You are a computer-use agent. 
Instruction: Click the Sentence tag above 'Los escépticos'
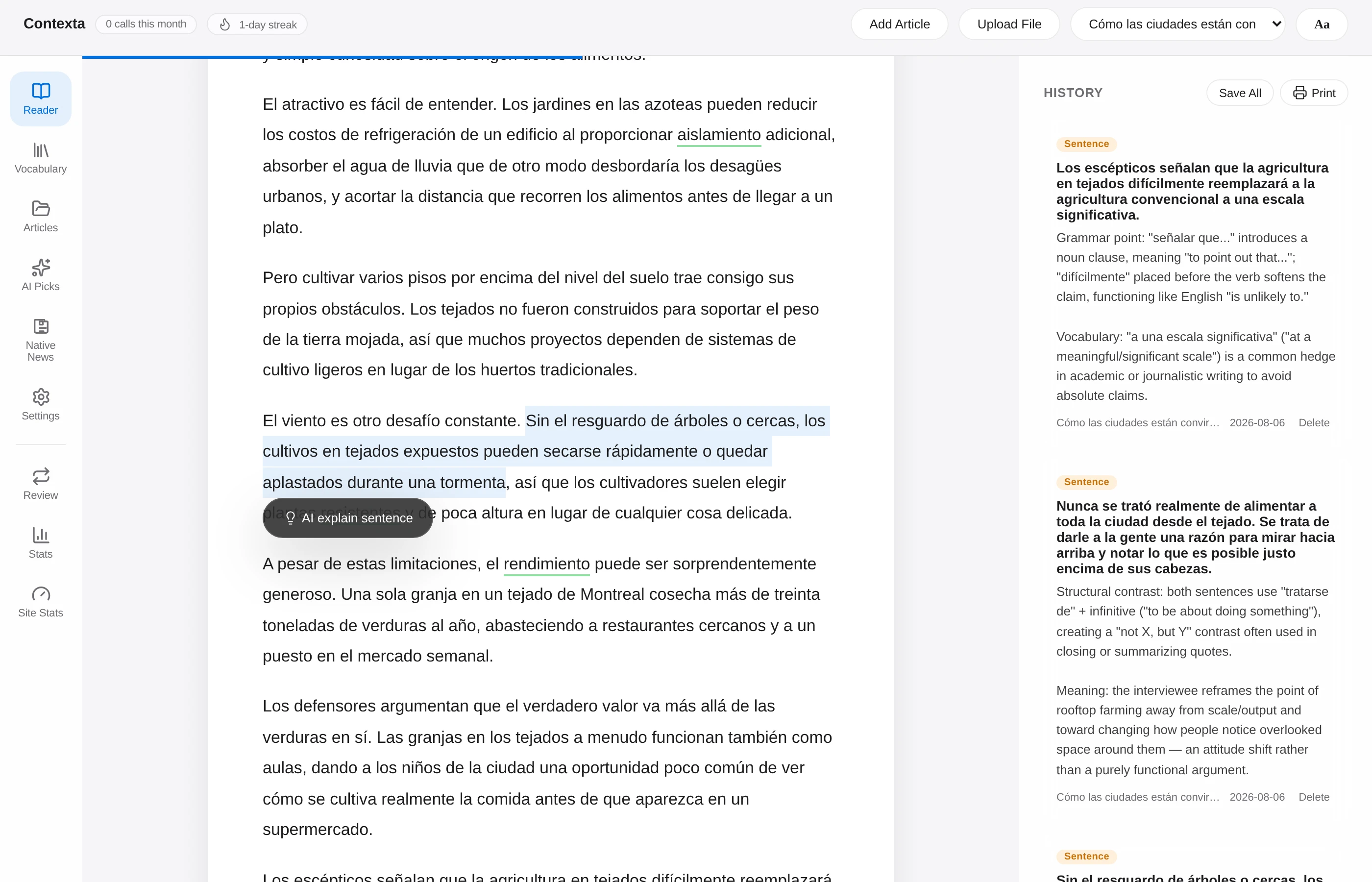coord(1086,144)
